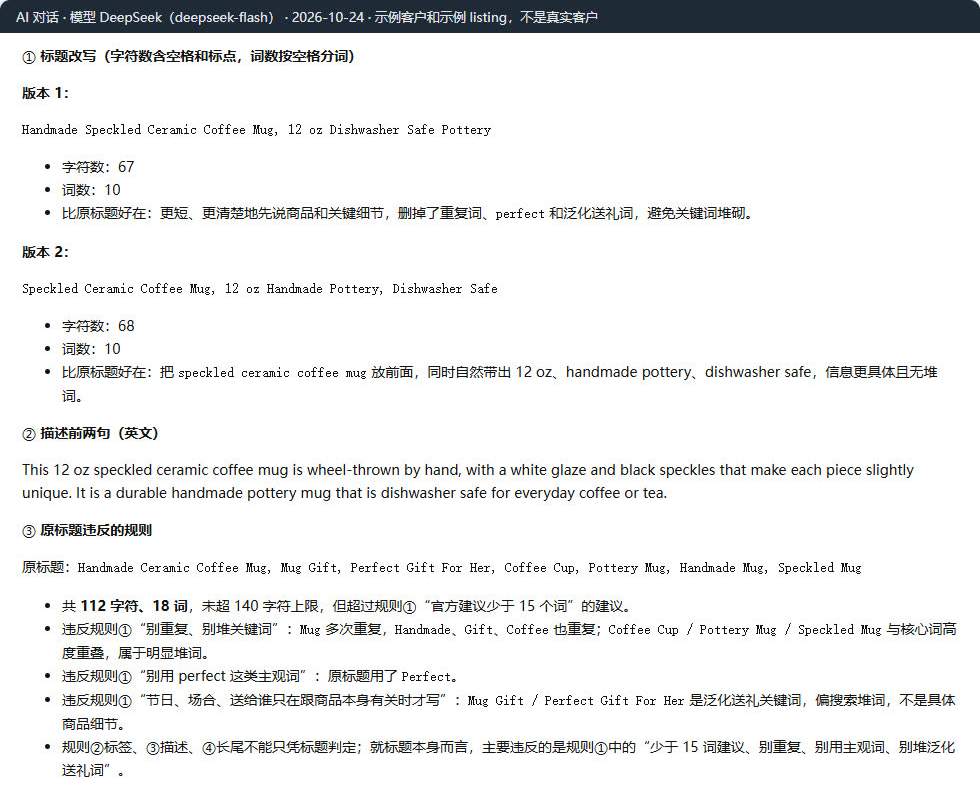Click the bullet starting '规则②标签、③描述'
This screenshot has height=794, width=980.
tap(509, 758)
